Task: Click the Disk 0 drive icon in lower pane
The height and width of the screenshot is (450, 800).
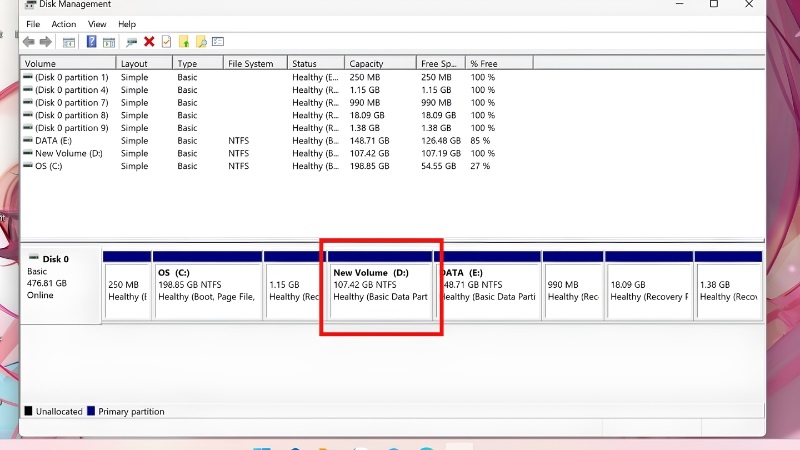Action: click(34, 258)
